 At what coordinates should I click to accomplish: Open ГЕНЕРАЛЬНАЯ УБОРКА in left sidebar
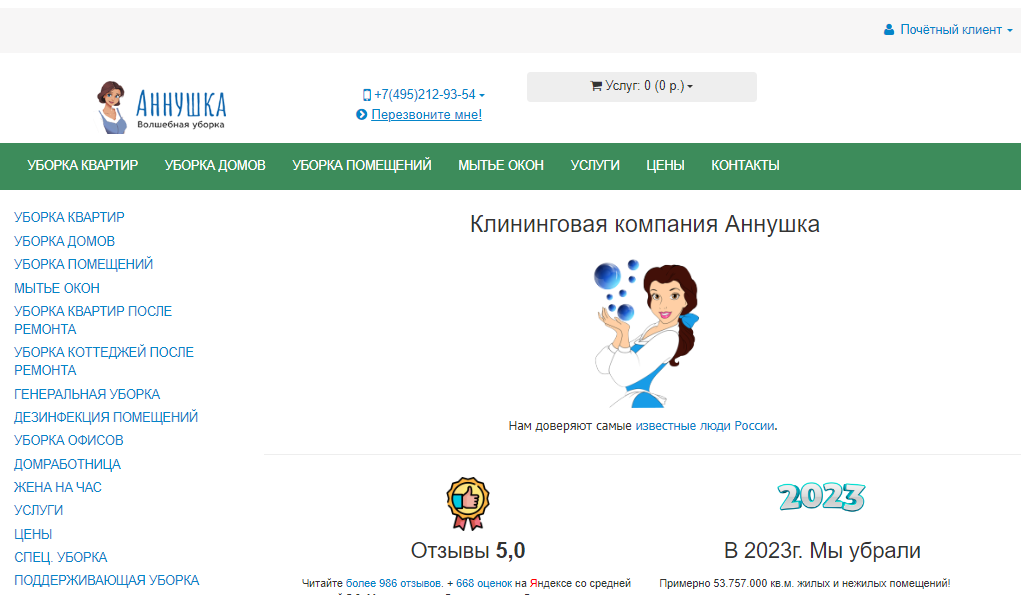[x=87, y=394]
